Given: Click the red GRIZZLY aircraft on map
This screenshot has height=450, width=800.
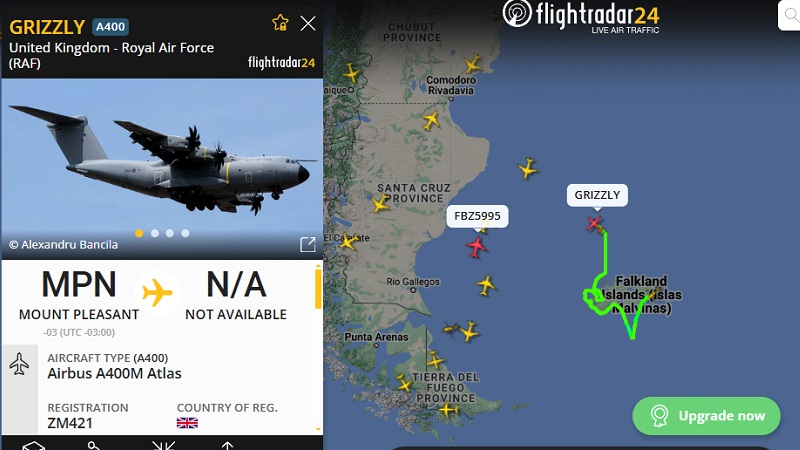Looking at the screenshot, I should coord(594,223).
